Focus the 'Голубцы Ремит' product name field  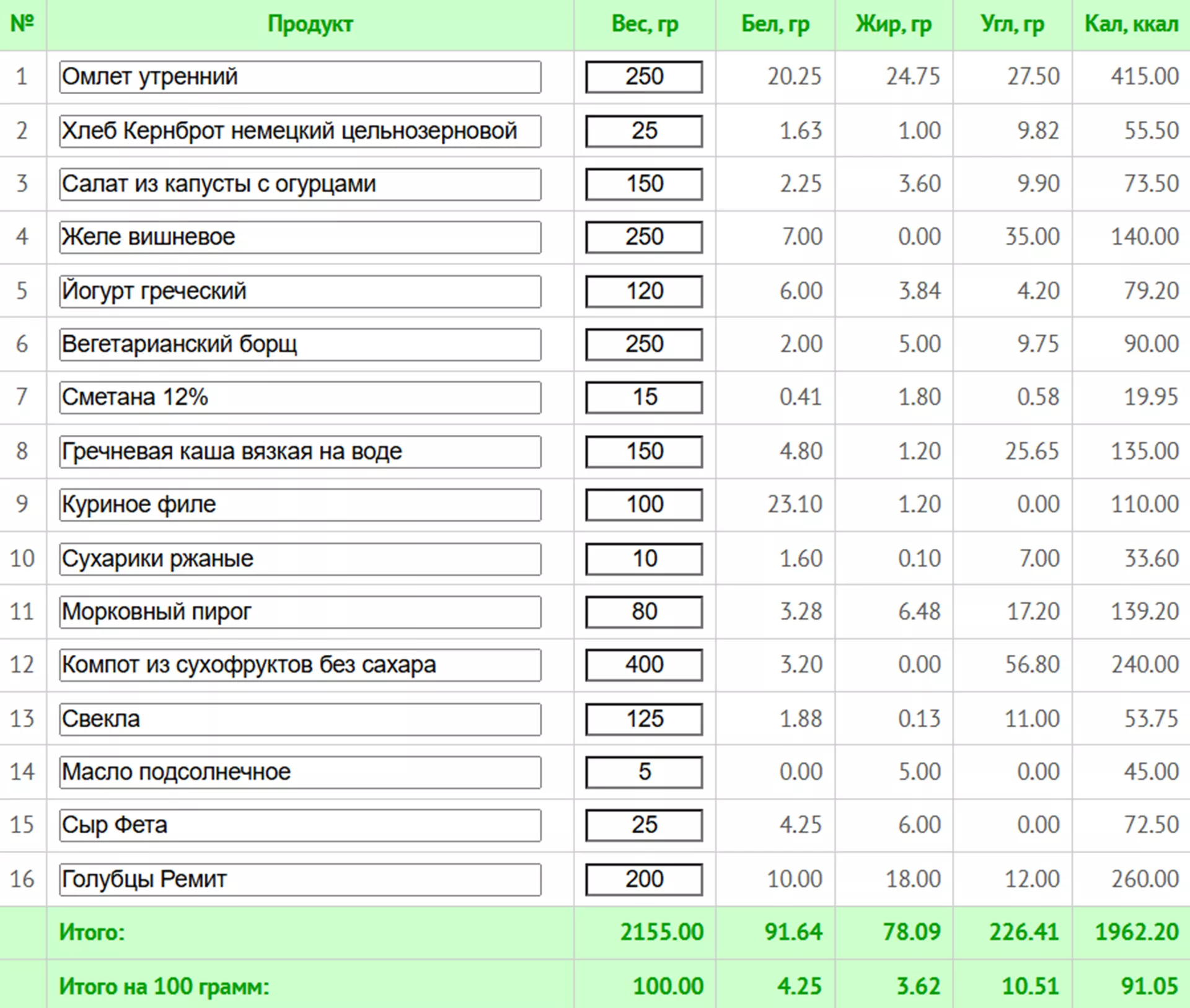tap(300, 879)
